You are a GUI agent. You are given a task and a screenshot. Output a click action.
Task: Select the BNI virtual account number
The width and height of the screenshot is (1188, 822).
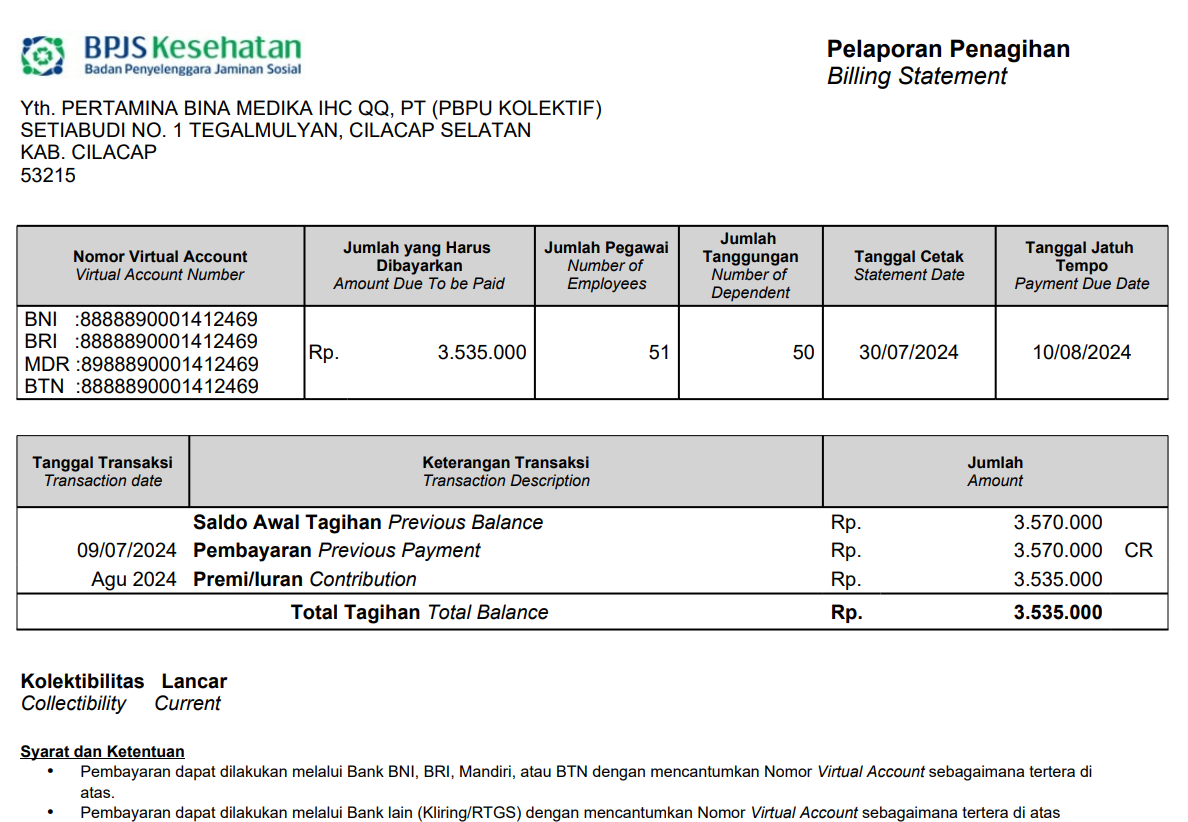click(167, 320)
